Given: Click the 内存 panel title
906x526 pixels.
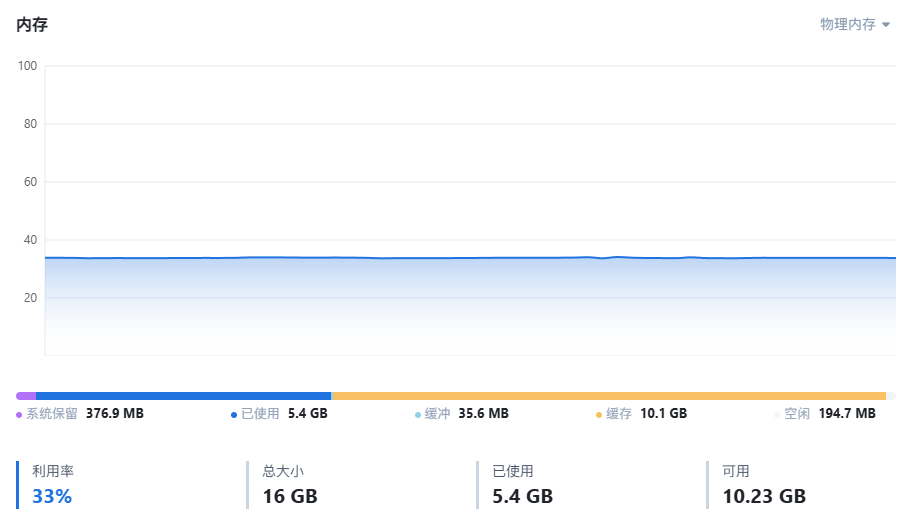Looking at the screenshot, I should point(32,25).
